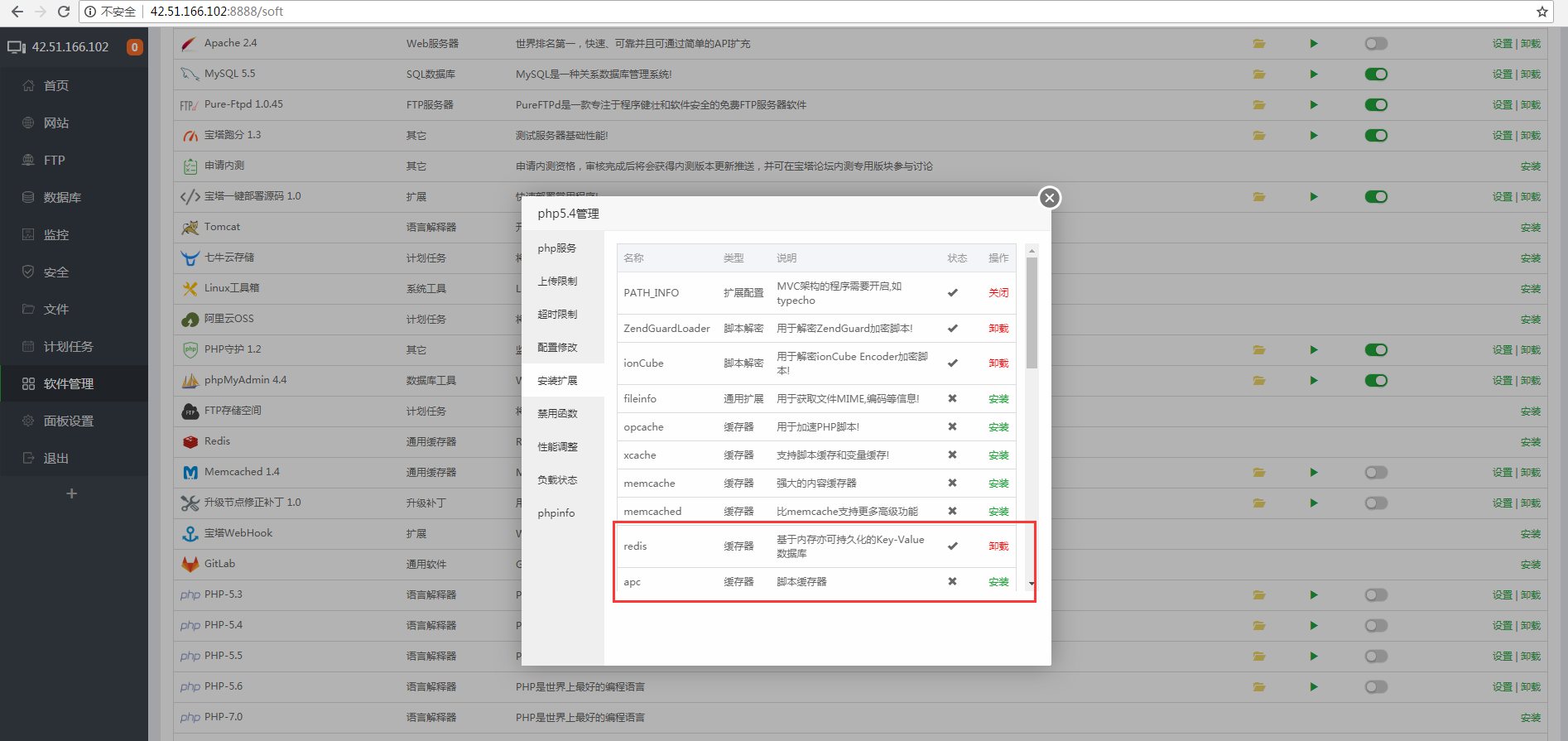The height and width of the screenshot is (741, 1568).
Task: Click the scrollbar down arrow in dialog
Action: coord(1032,584)
